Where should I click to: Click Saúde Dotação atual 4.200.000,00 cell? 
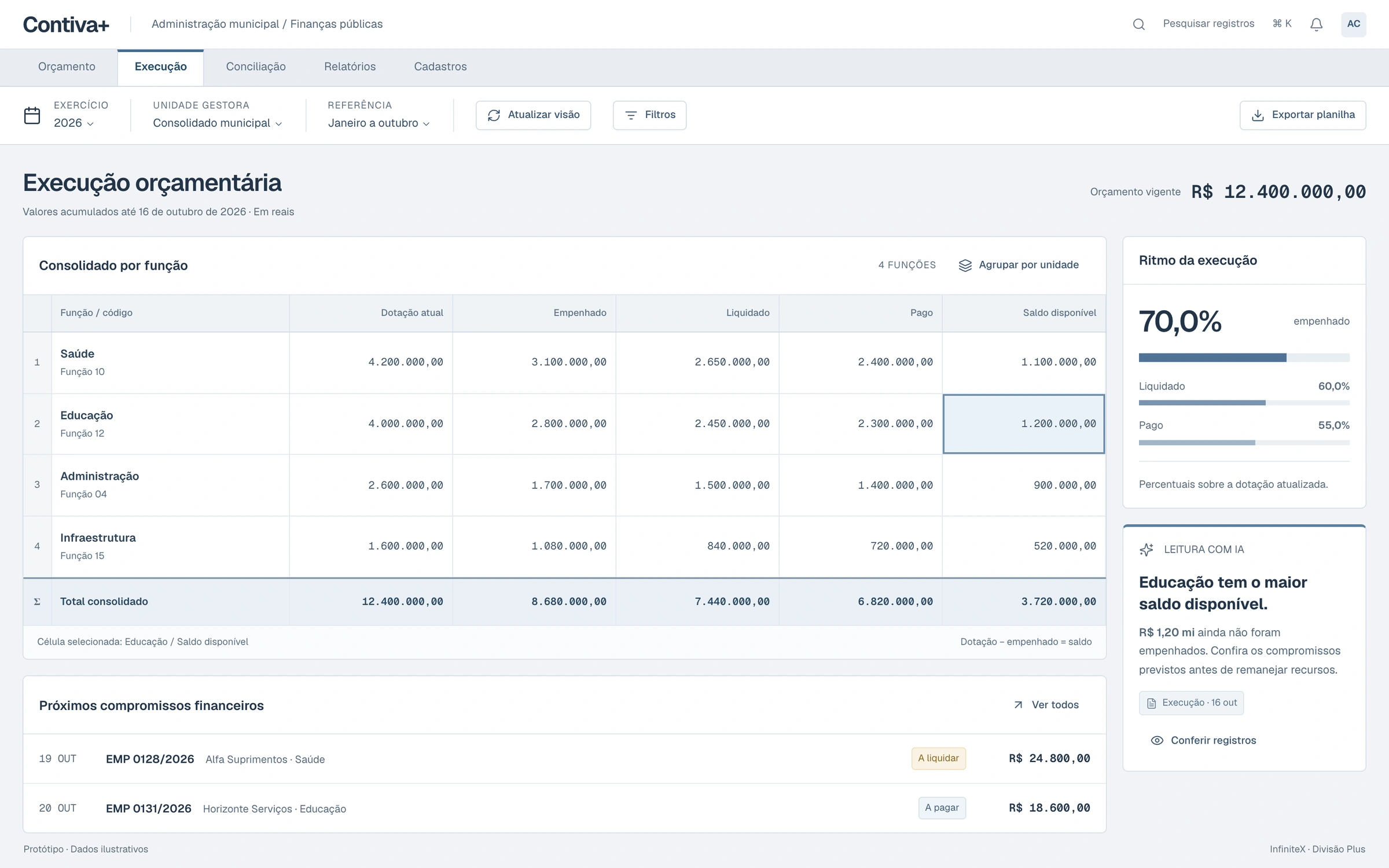click(x=371, y=363)
